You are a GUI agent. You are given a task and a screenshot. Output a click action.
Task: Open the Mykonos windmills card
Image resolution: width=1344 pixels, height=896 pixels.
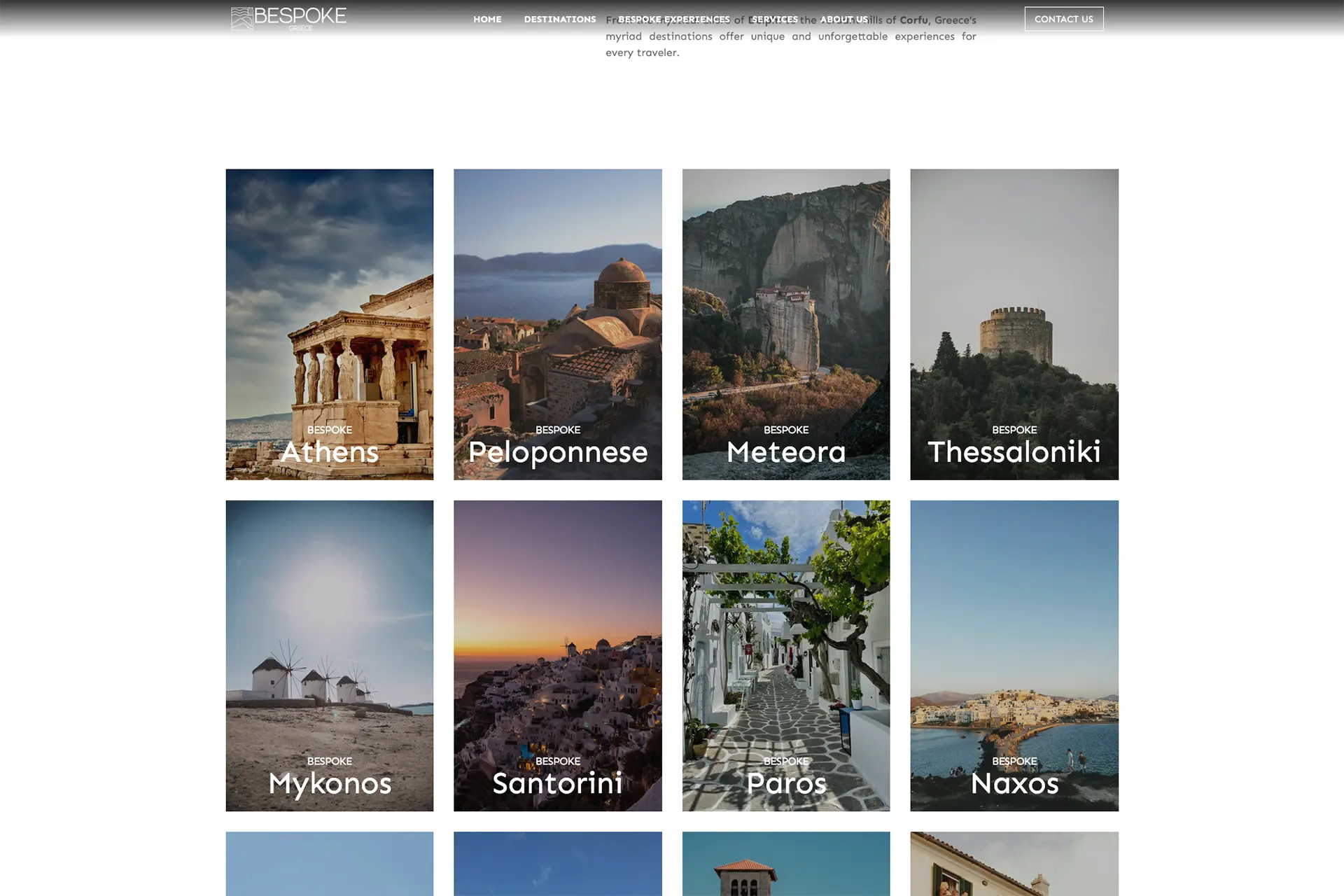[x=329, y=654]
